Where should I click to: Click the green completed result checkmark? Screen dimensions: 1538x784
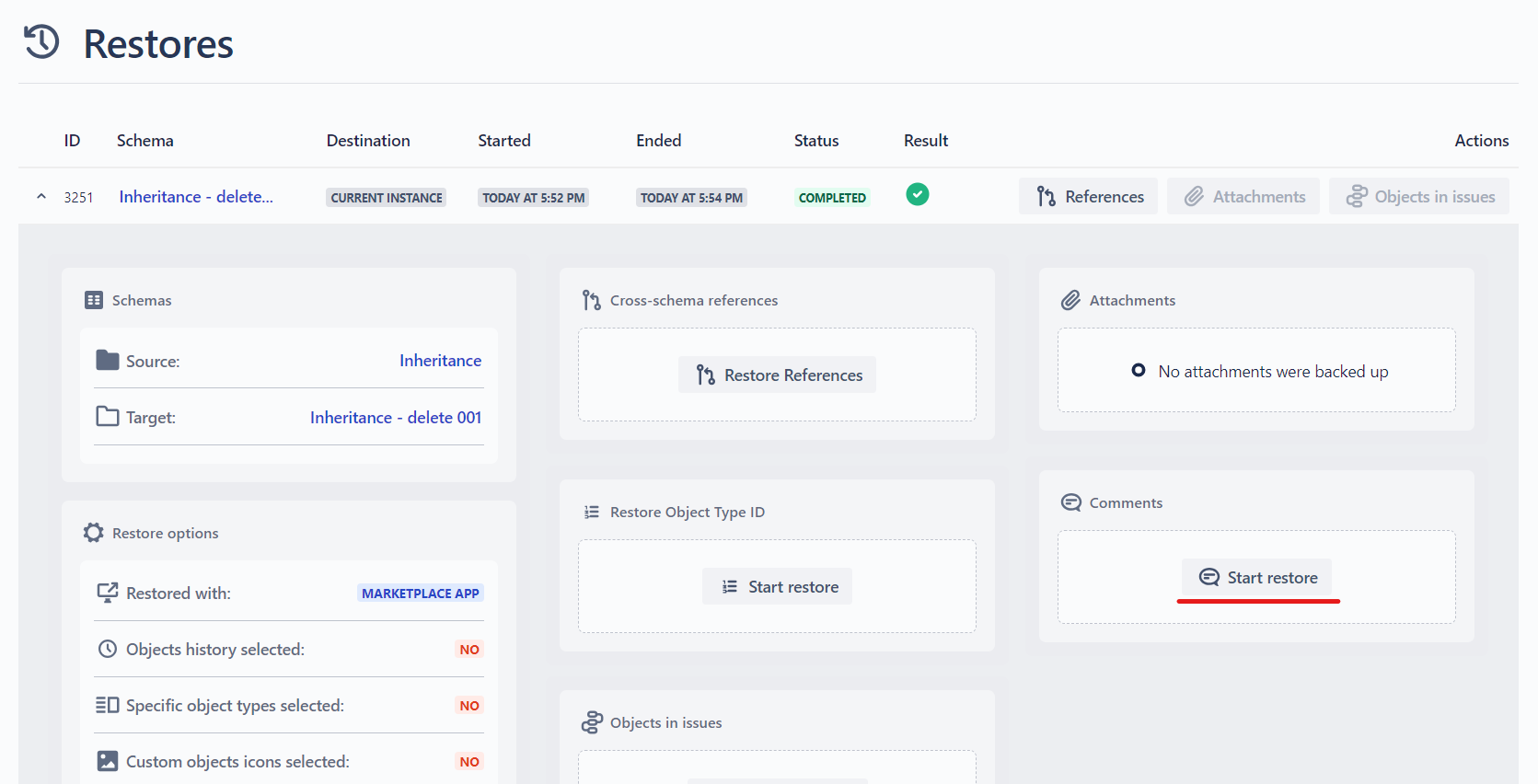(x=917, y=195)
